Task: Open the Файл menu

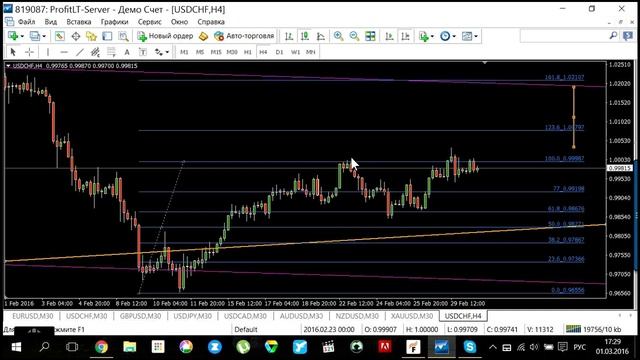Action: click(x=26, y=22)
